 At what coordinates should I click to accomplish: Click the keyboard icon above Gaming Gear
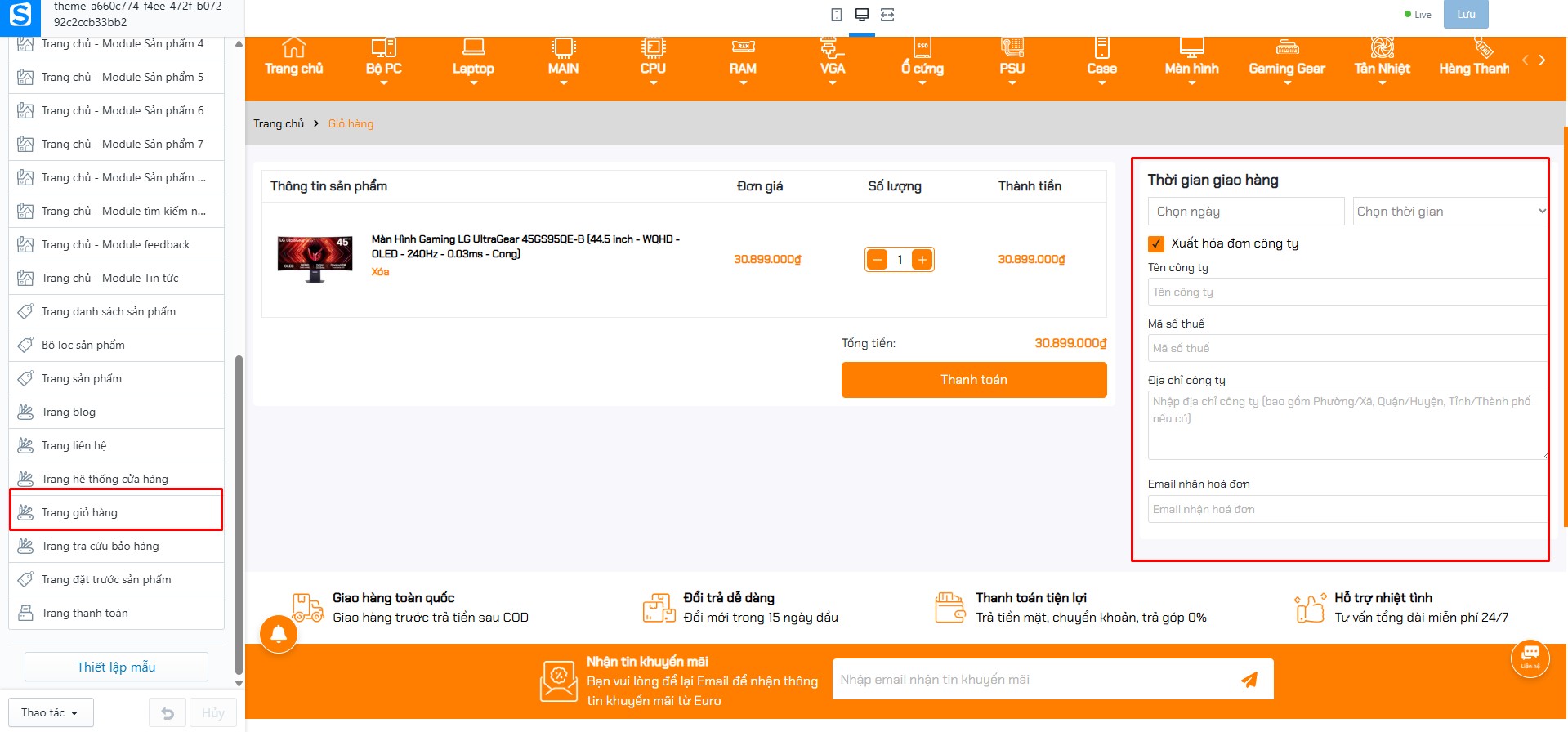tap(1287, 47)
